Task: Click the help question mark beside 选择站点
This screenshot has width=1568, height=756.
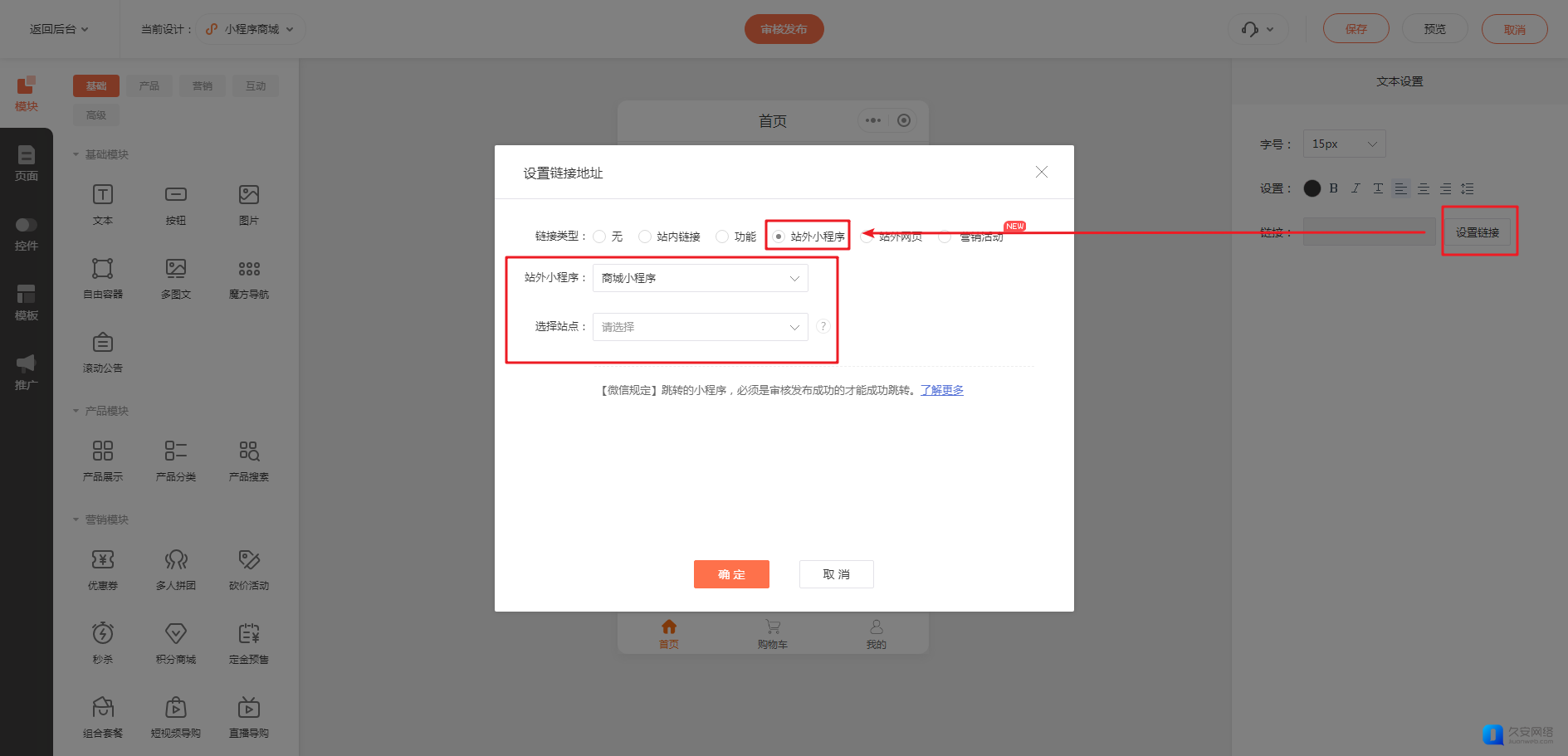Action: point(823,326)
